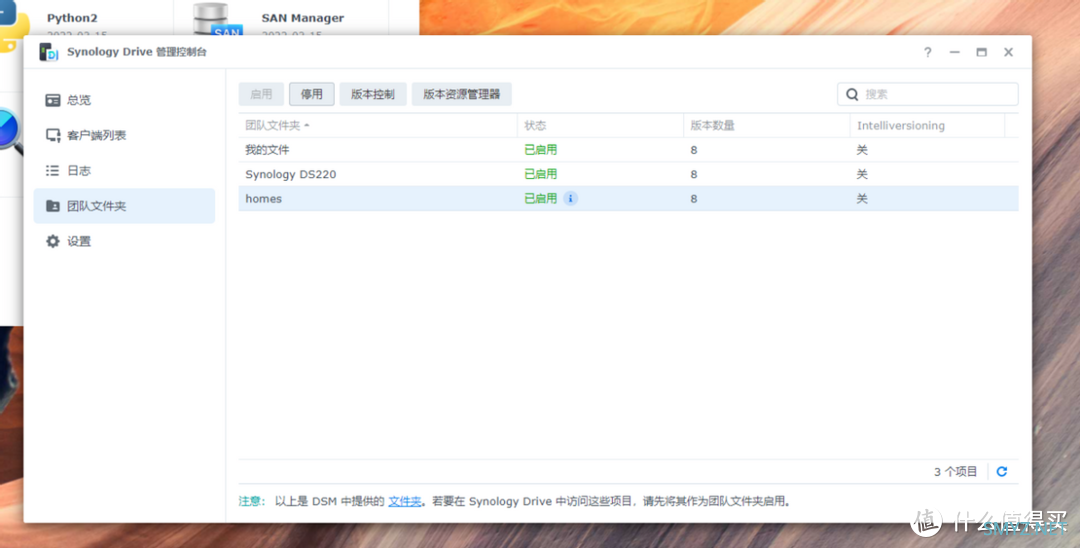Open 版本控制 version control
The width and height of the screenshot is (1080, 548).
[373, 94]
